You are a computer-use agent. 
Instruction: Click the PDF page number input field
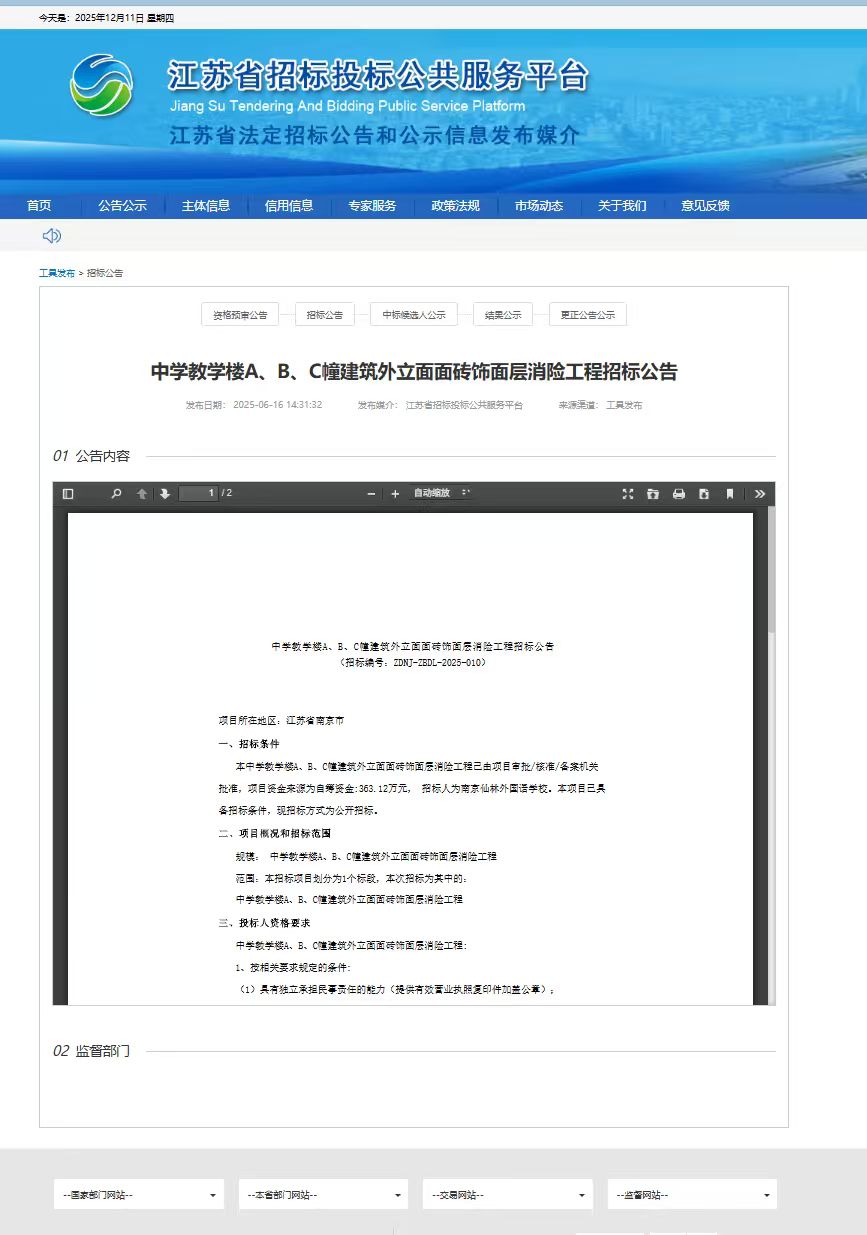[199, 494]
